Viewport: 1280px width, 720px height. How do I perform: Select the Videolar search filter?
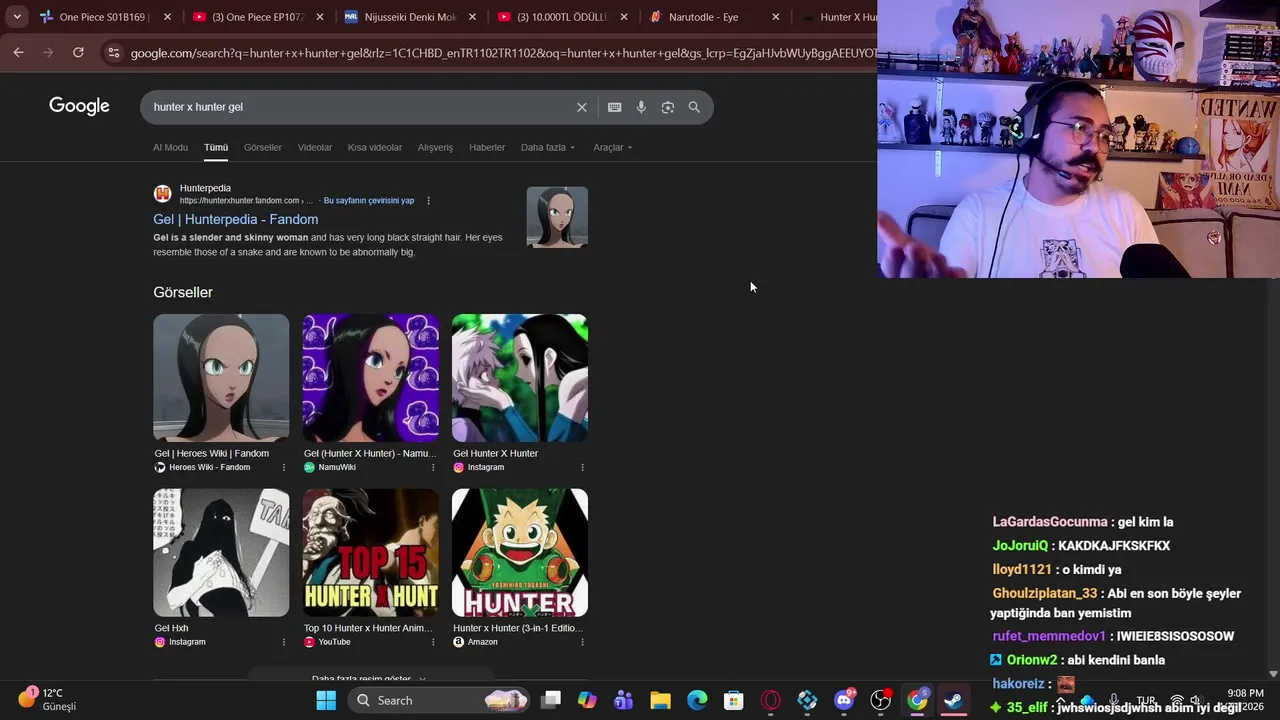(x=315, y=147)
